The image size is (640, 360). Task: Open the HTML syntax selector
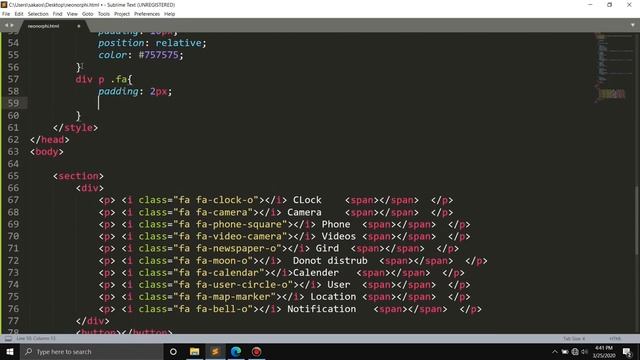(615, 338)
